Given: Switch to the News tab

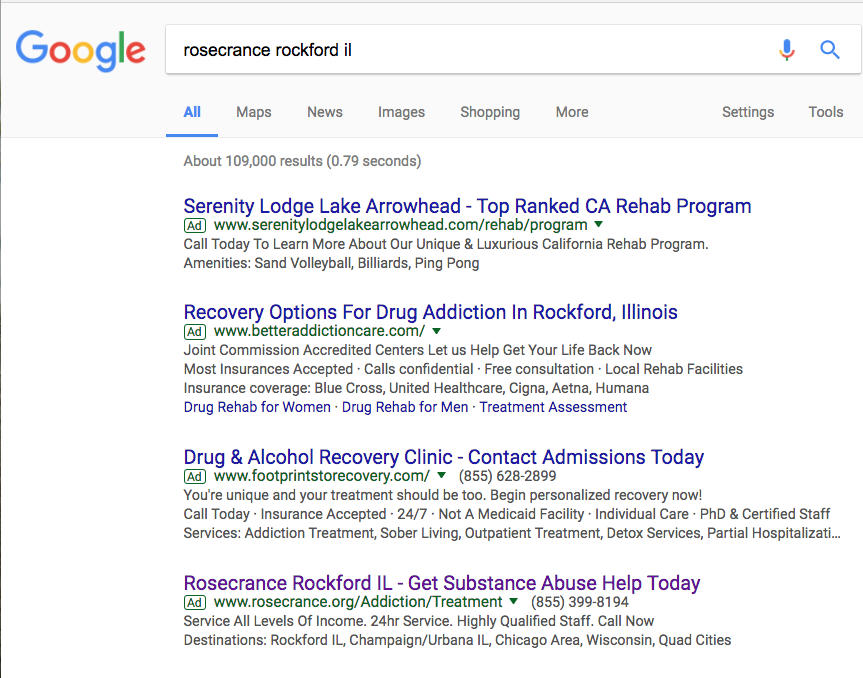Looking at the screenshot, I should click(325, 112).
